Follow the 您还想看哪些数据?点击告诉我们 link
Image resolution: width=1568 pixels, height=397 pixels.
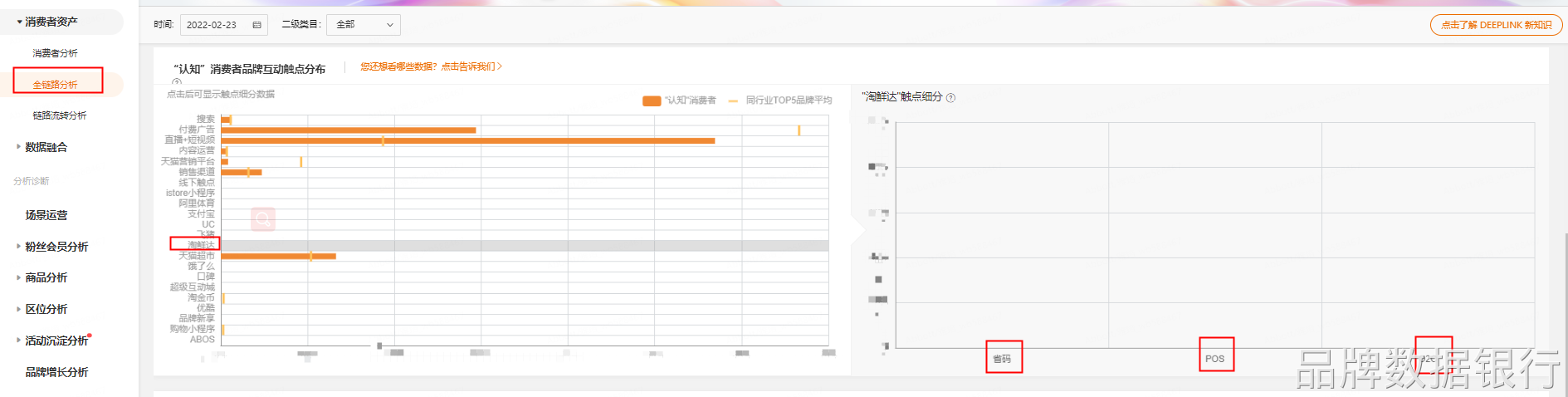(x=431, y=66)
